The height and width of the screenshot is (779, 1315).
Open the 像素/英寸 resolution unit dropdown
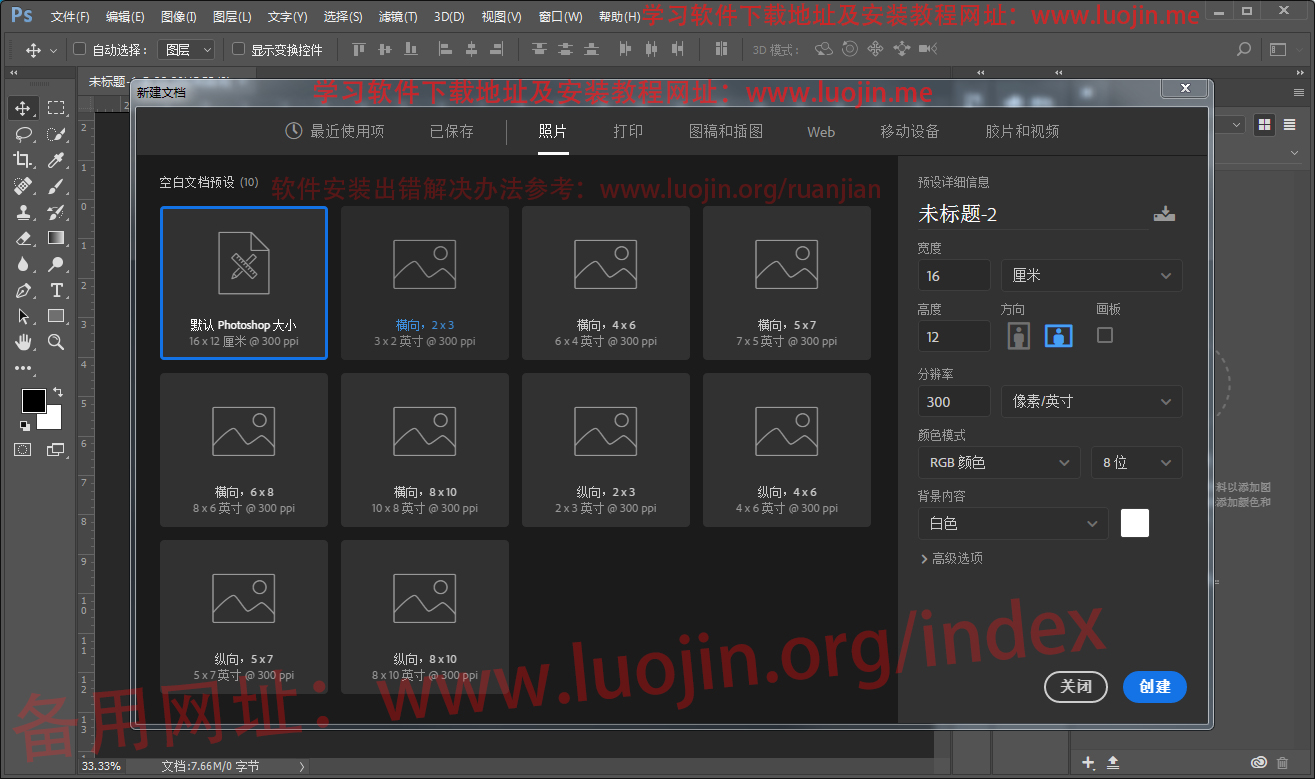(1092, 401)
